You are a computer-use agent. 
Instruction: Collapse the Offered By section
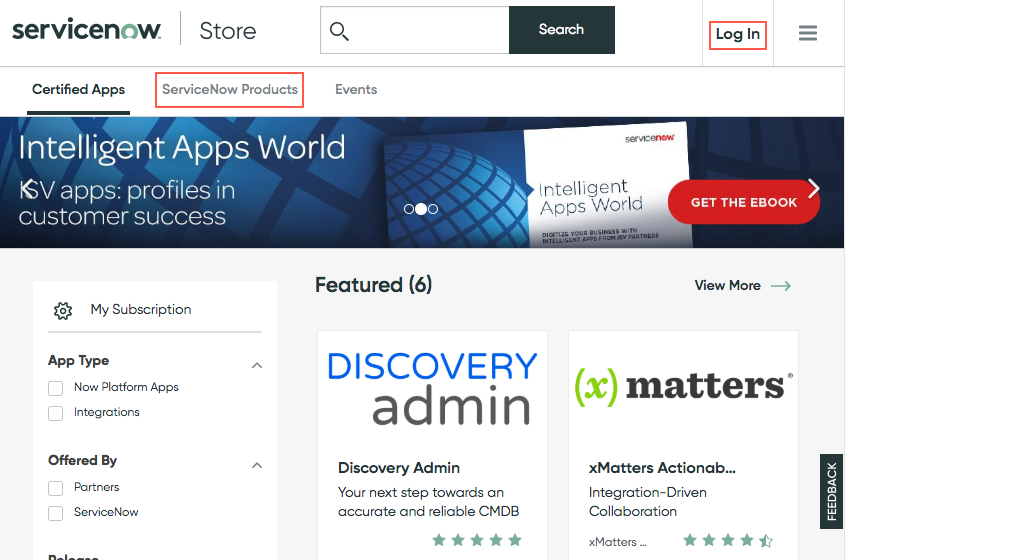(x=257, y=466)
